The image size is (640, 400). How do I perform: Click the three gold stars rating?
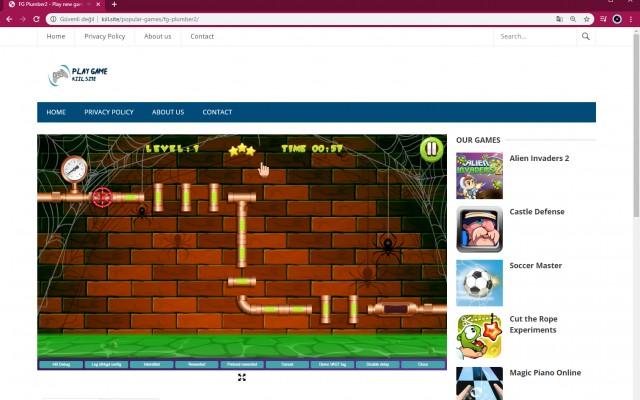[x=242, y=150]
